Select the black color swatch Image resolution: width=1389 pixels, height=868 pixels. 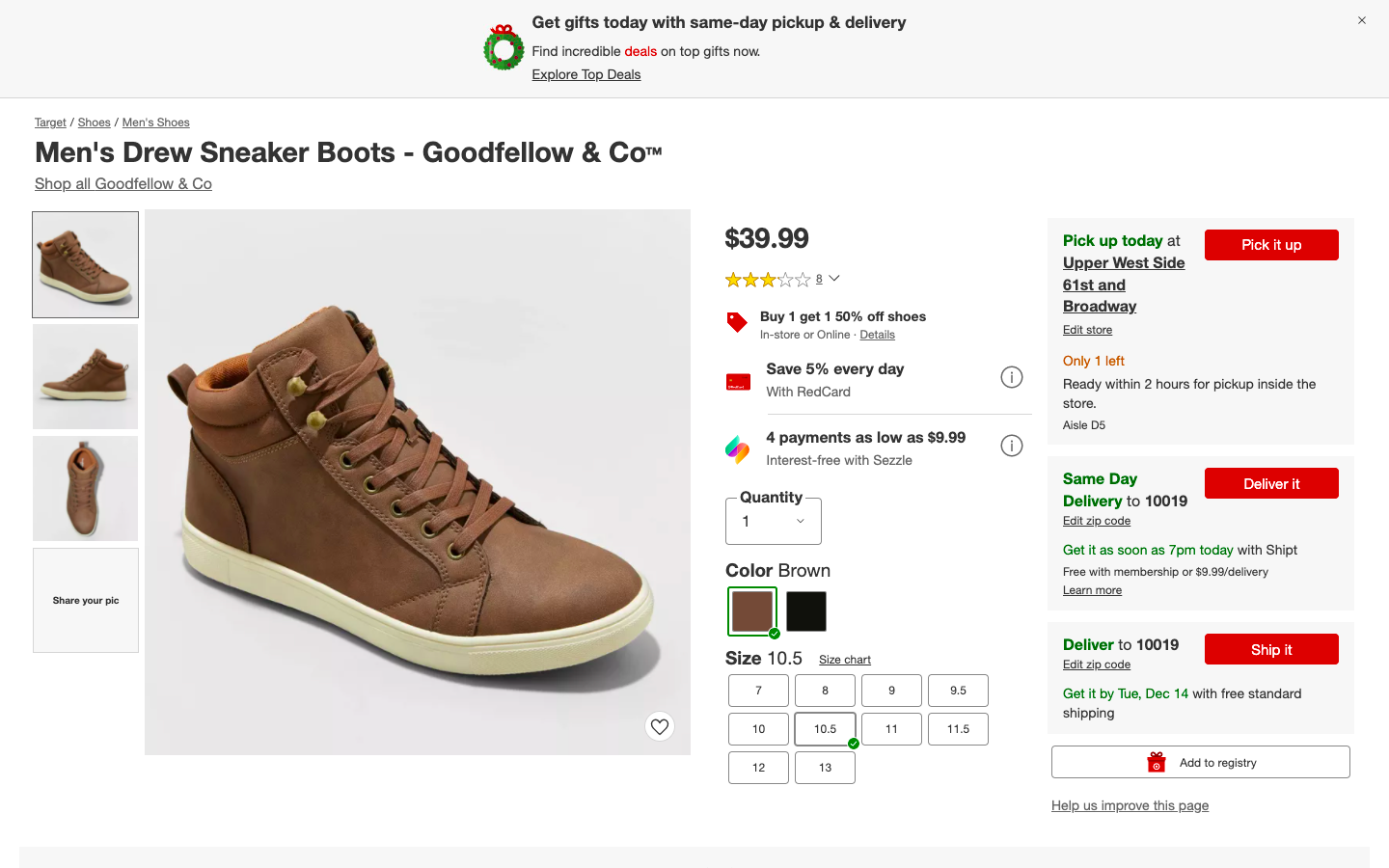(x=806, y=611)
